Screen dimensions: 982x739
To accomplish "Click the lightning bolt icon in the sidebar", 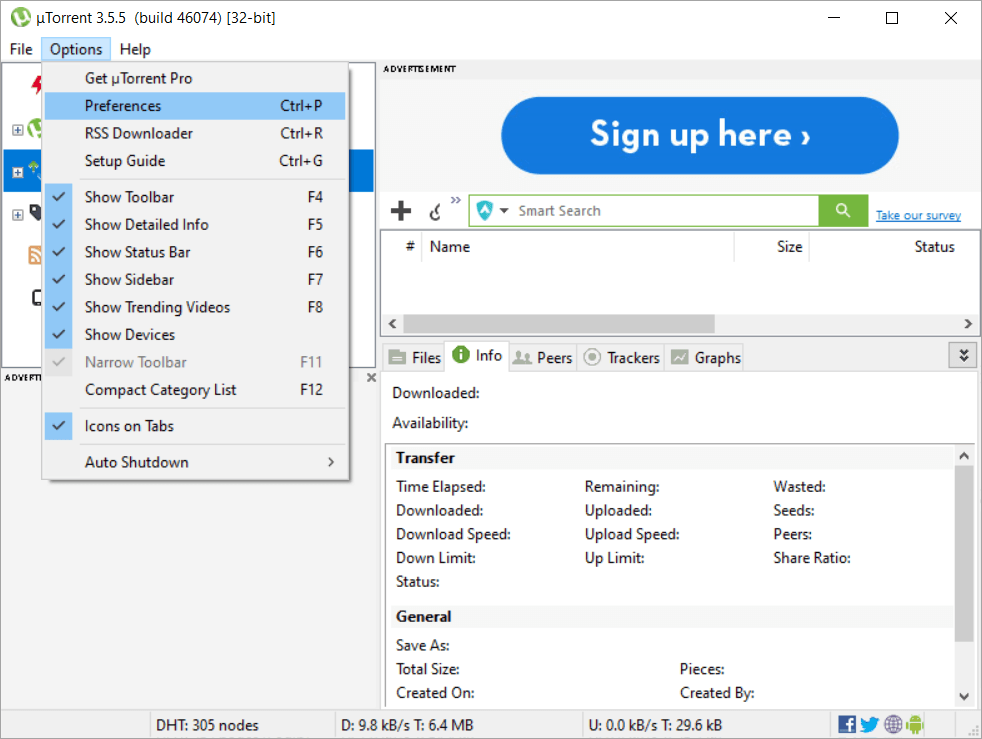I will coord(36,85).
